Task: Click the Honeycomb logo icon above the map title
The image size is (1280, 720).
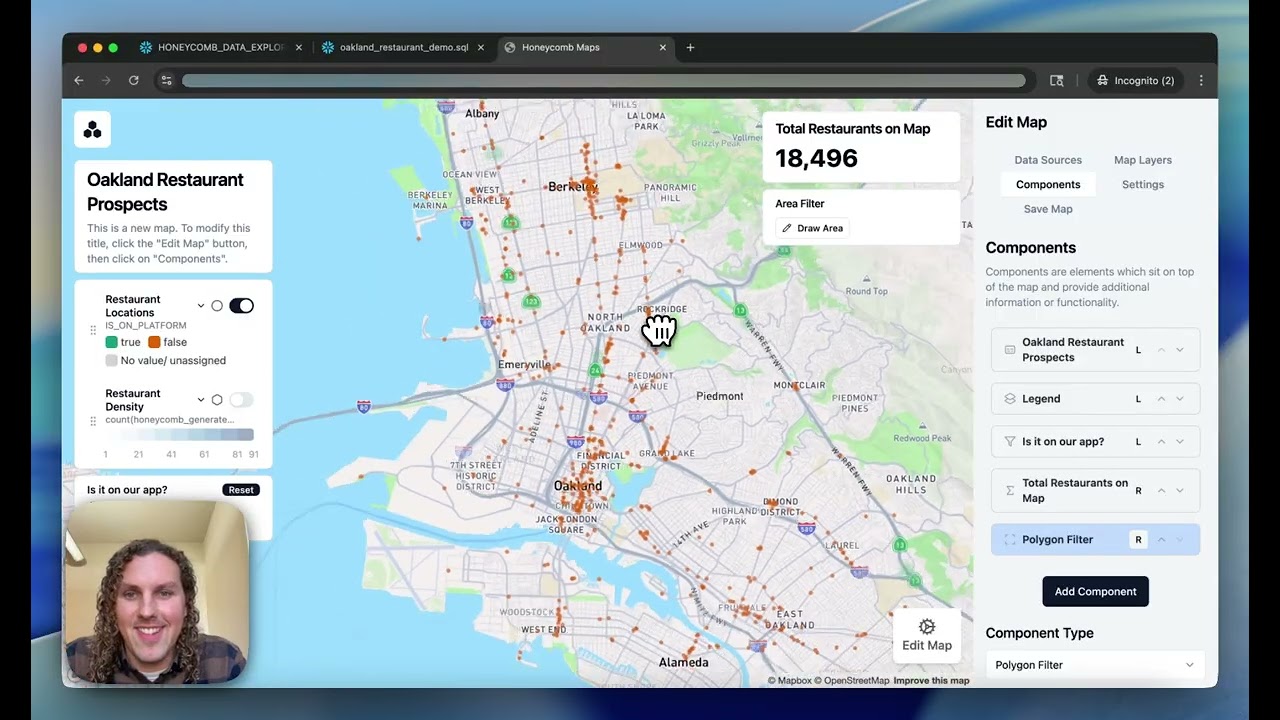Action: (92, 129)
